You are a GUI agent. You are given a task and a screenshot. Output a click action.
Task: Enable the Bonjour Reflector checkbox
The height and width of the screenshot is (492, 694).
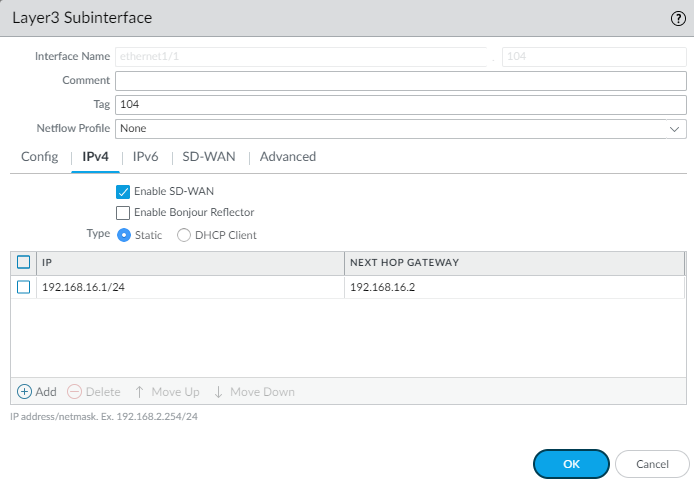123,212
